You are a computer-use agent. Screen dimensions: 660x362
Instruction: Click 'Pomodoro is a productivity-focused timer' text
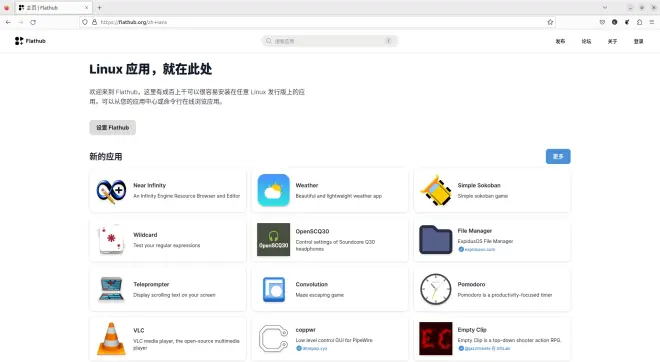[505, 295]
